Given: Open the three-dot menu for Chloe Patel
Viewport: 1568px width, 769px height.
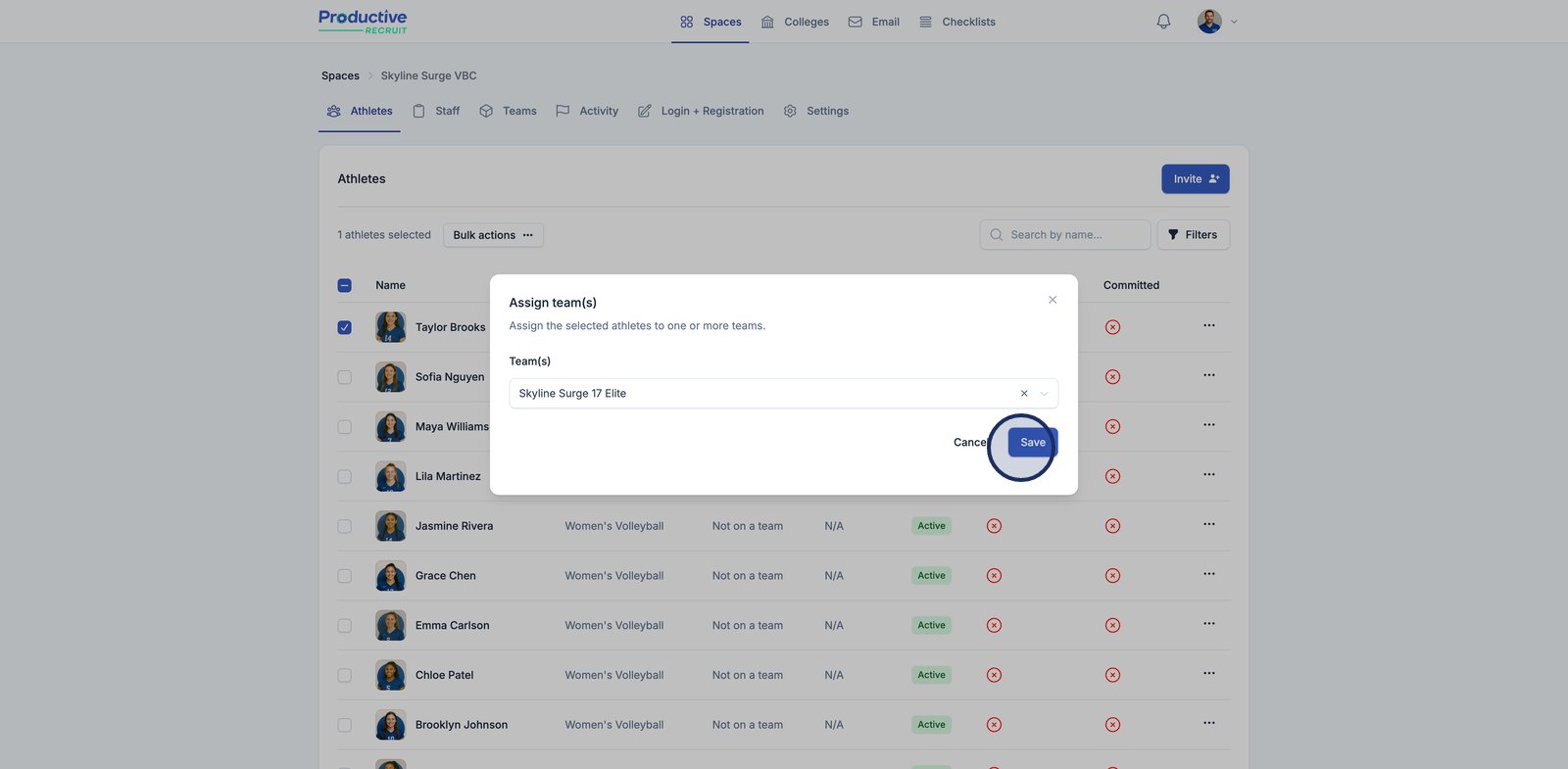Looking at the screenshot, I should (1208, 674).
